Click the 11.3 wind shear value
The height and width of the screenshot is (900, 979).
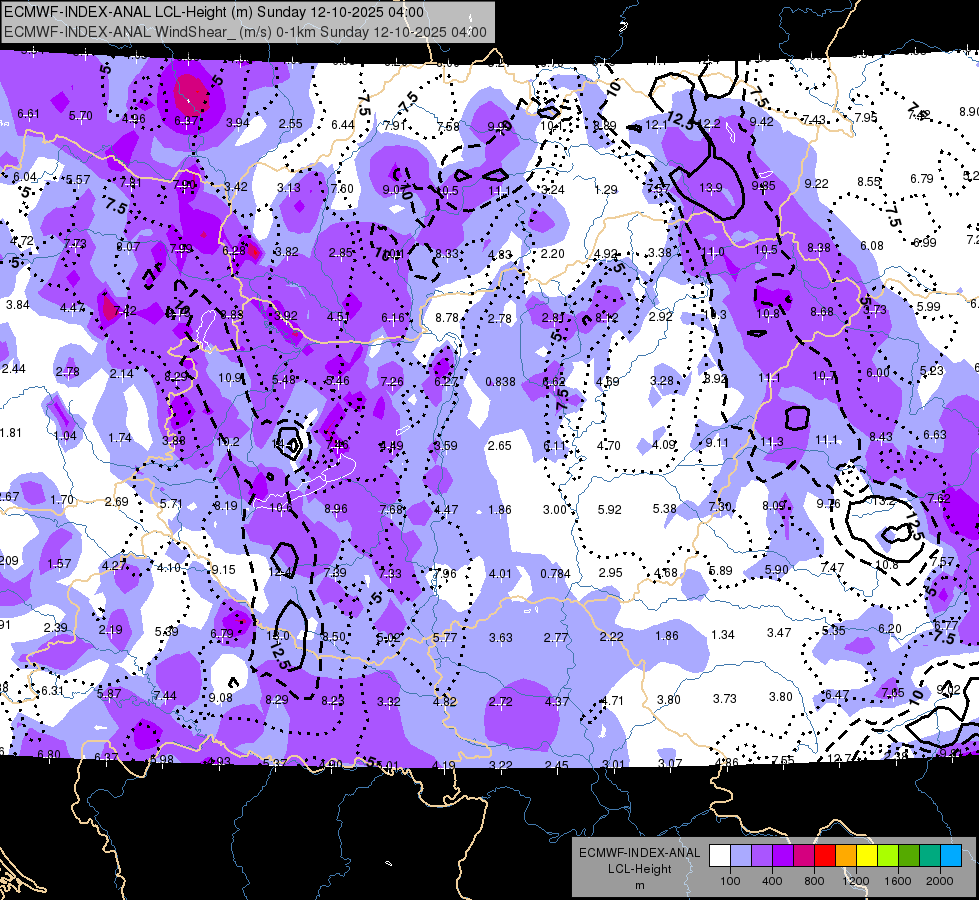pyautogui.click(x=772, y=442)
